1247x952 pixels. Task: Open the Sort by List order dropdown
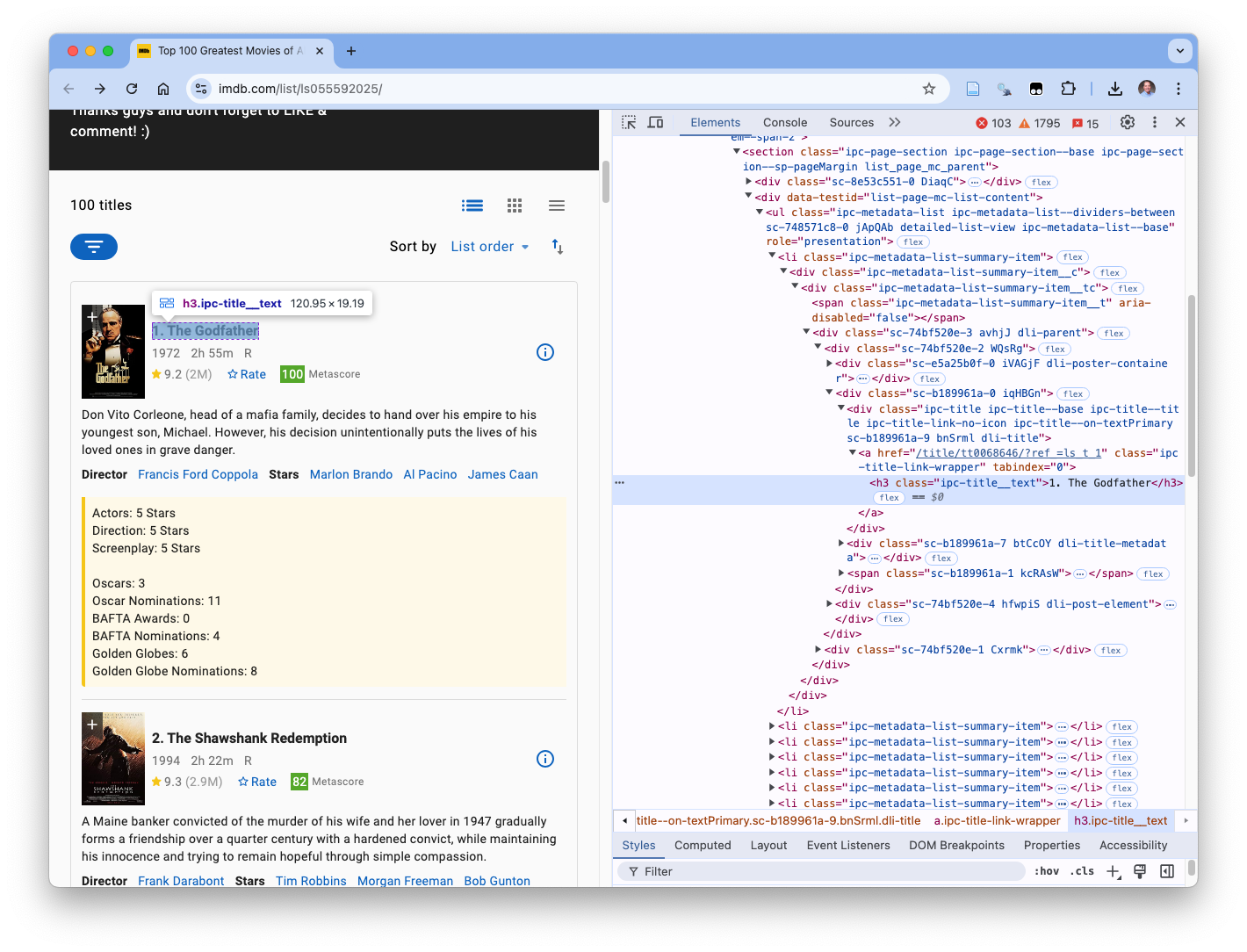pyautogui.click(x=490, y=247)
